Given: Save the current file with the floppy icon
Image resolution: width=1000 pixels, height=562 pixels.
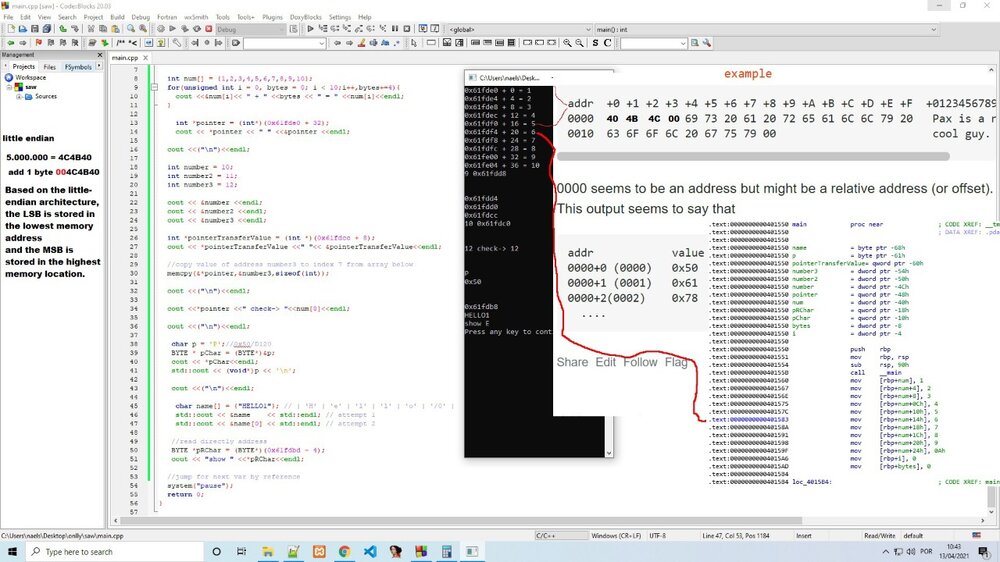Looking at the screenshot, I should click(33, 30).
